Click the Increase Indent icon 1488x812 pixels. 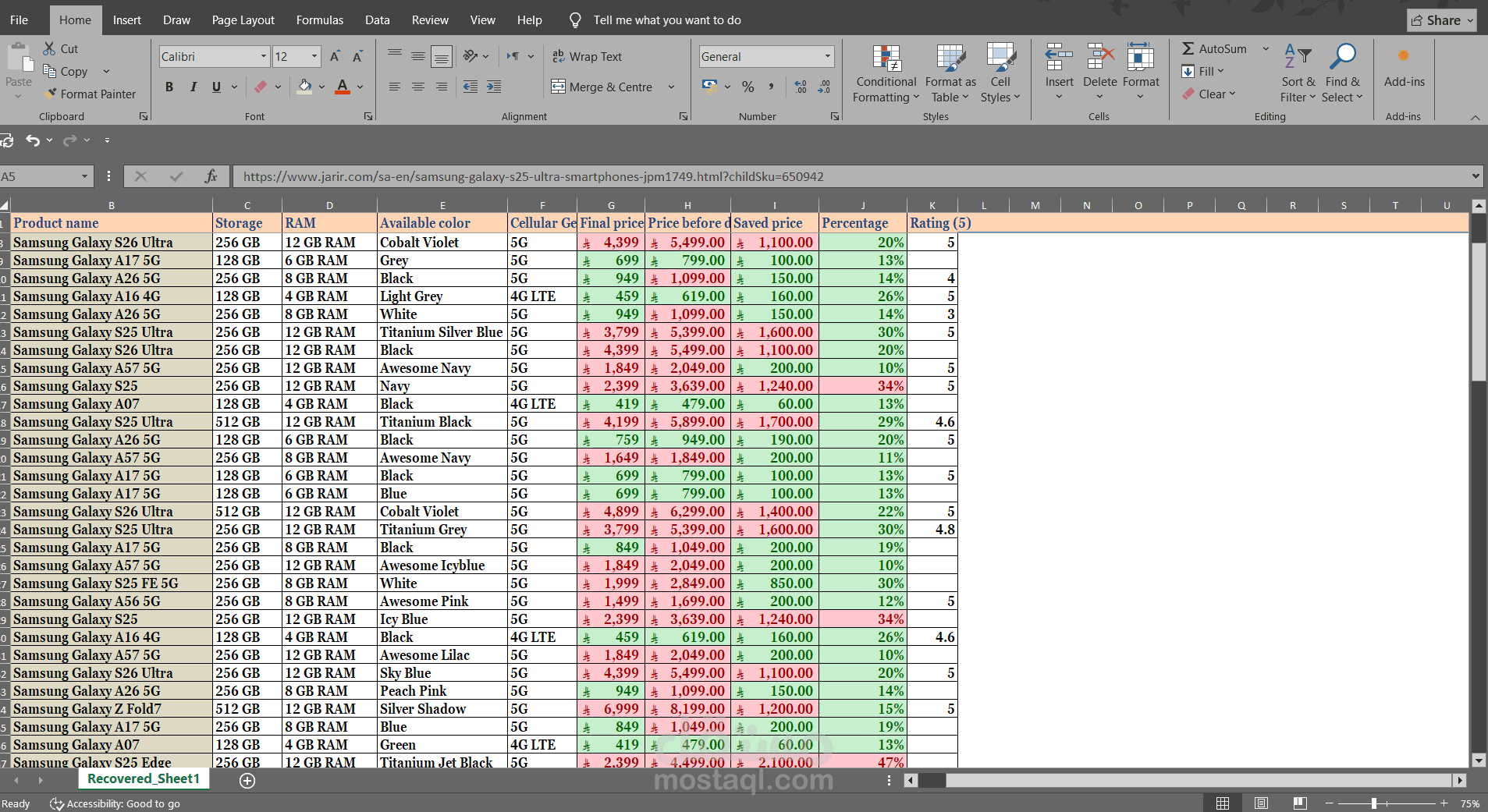click(494, 87)
